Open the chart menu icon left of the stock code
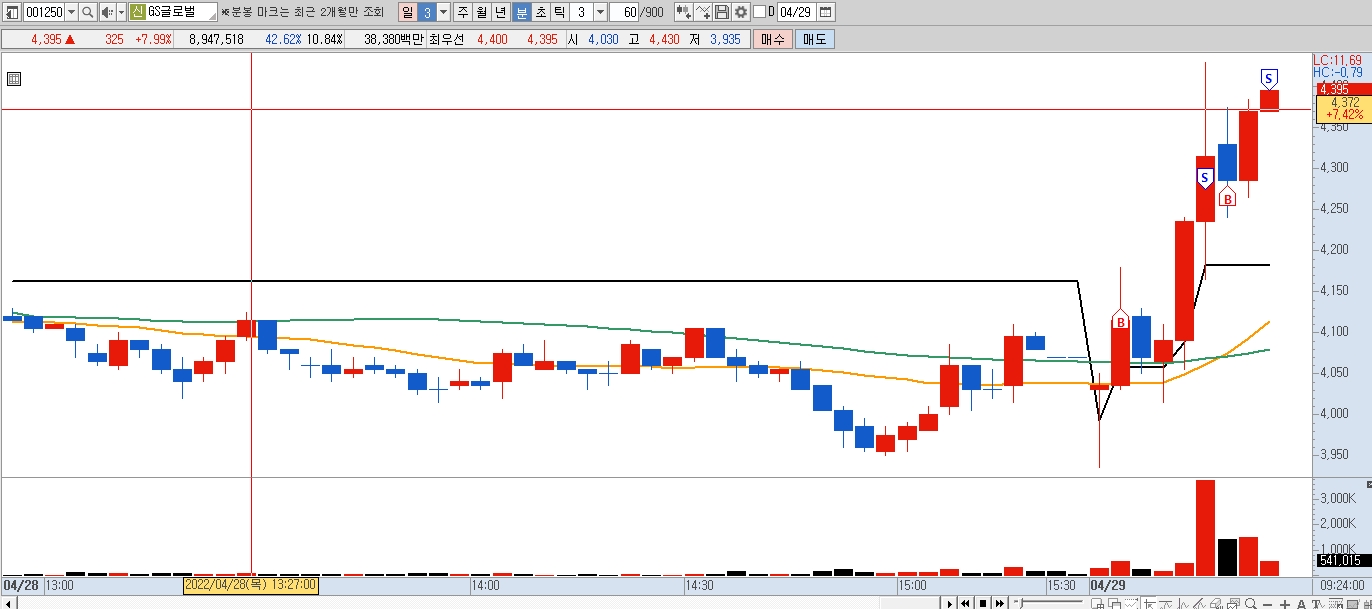The image size is (1372, 609). click(x=12, y=12)
